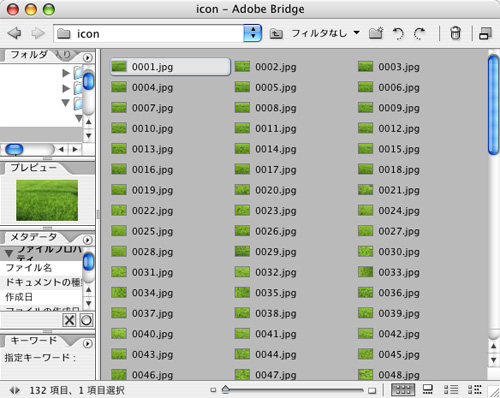Screen dimensions: 500x398
Task: Click the 0033.jpg thumbnail icon
Action: 365,272
